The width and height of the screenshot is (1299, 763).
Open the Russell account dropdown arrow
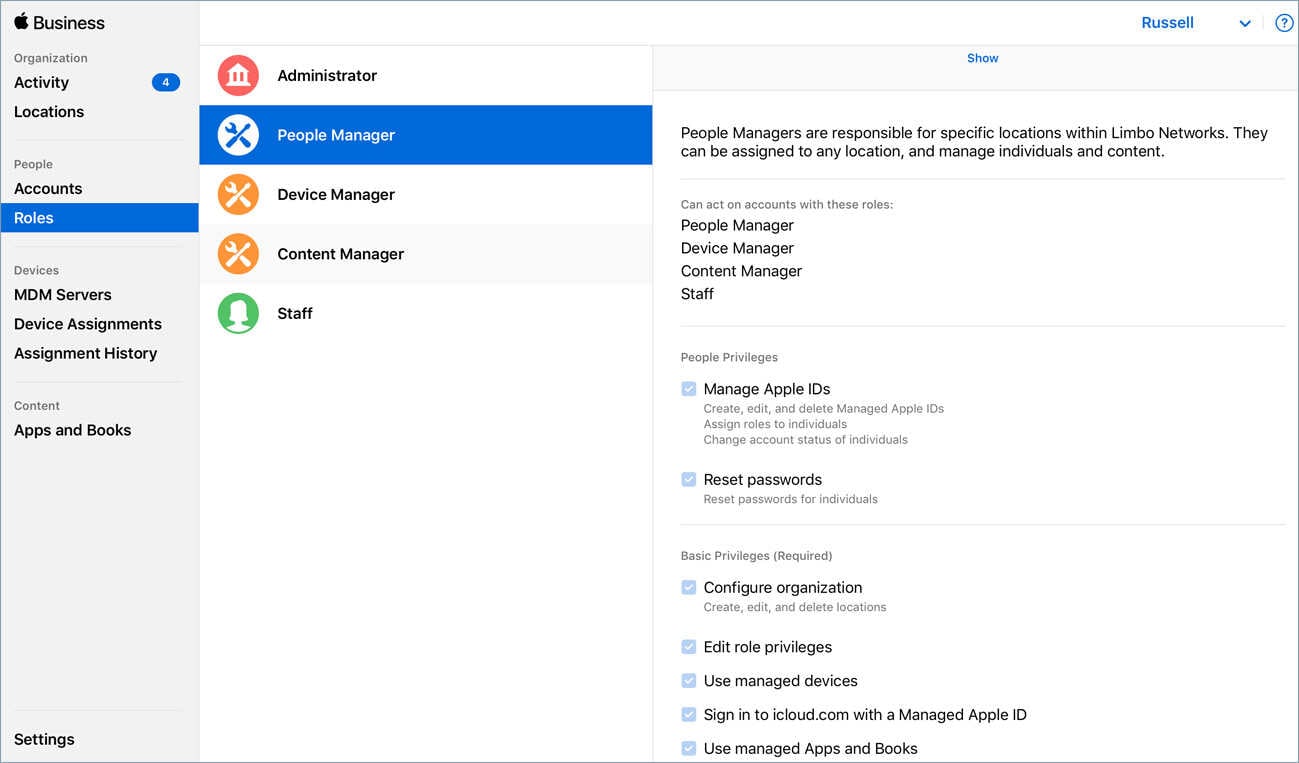click(x=1245, y=24)
